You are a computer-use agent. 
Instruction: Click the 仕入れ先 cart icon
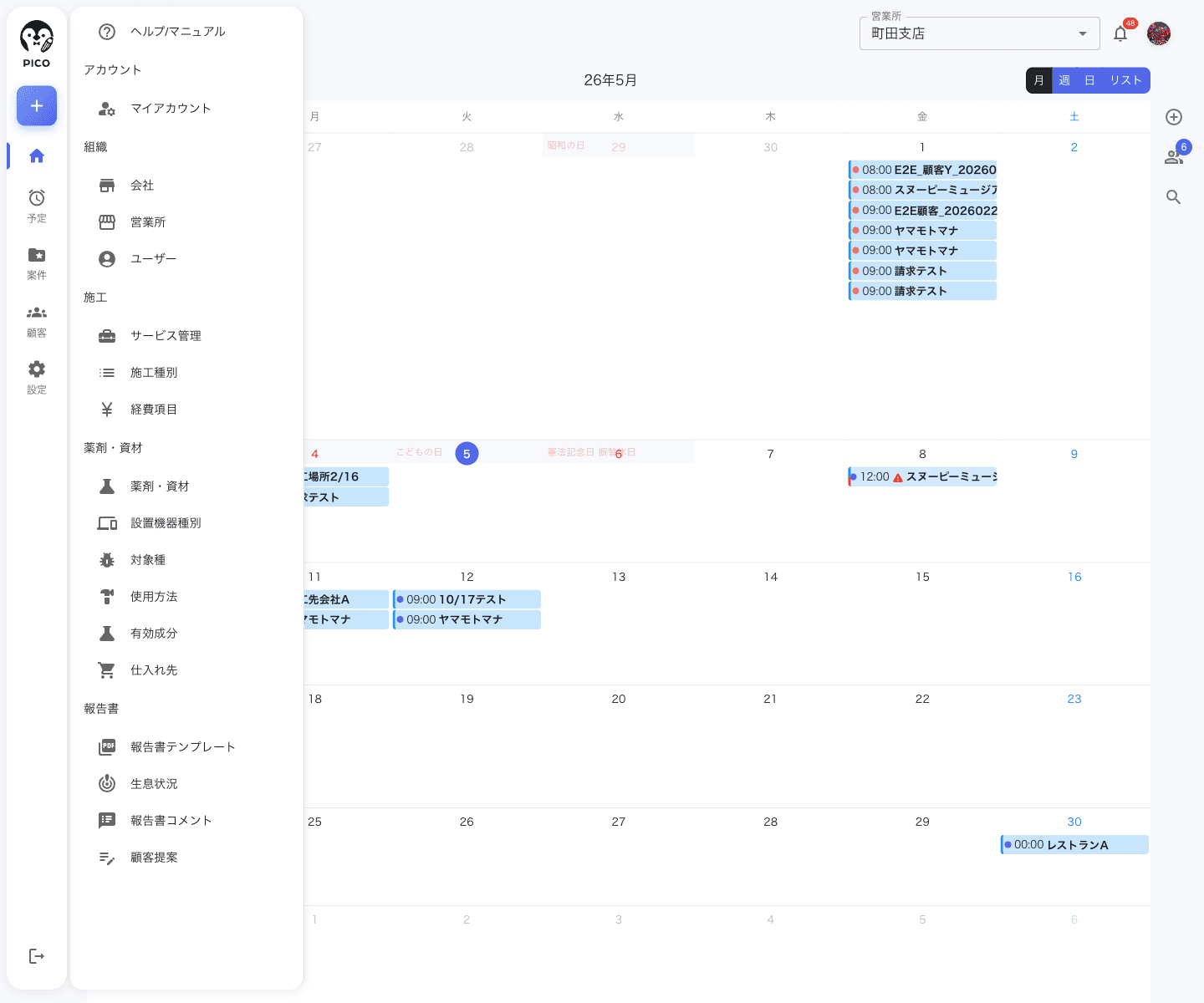coord(107,670)
